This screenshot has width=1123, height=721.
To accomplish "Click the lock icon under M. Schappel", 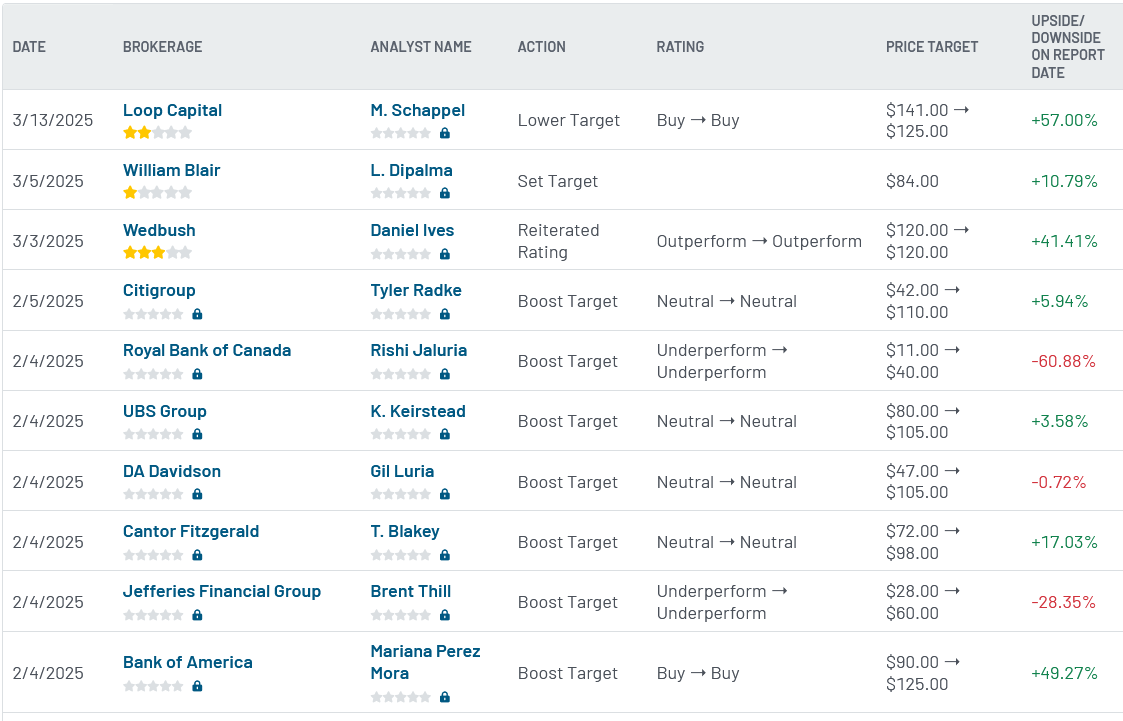I will pyautogui.click(x=445, y=133).
